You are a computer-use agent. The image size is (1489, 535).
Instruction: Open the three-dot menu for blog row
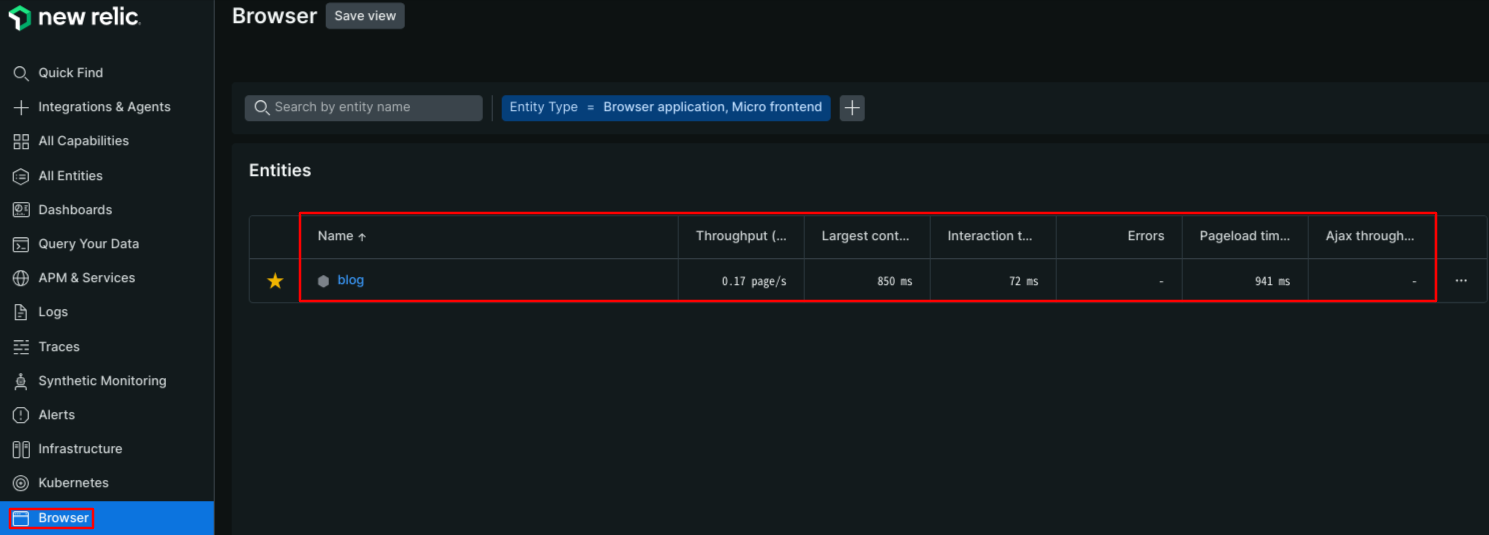pos(1461,281)
